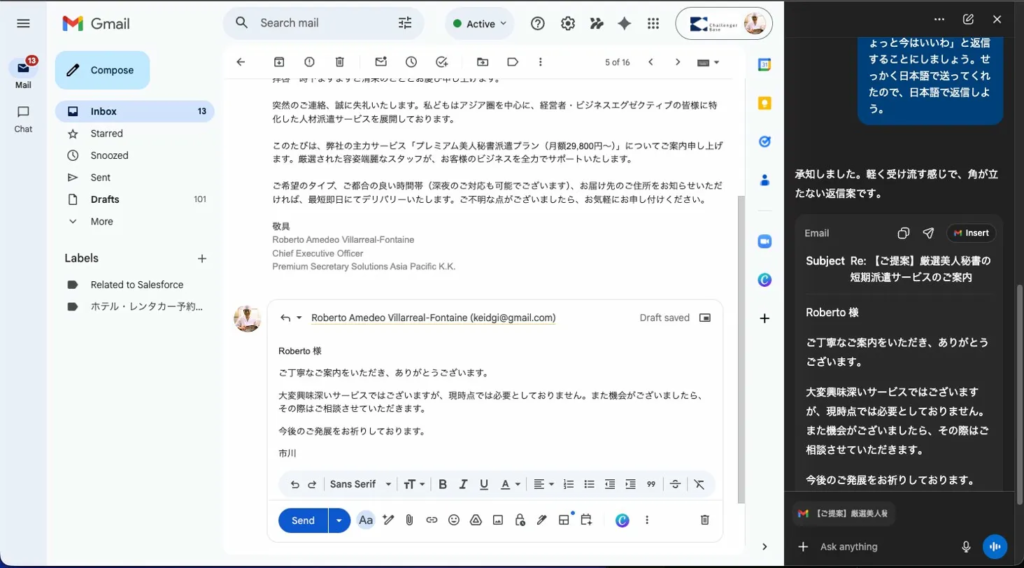
Task: Open more send options arrow
Action: (339, 520)
